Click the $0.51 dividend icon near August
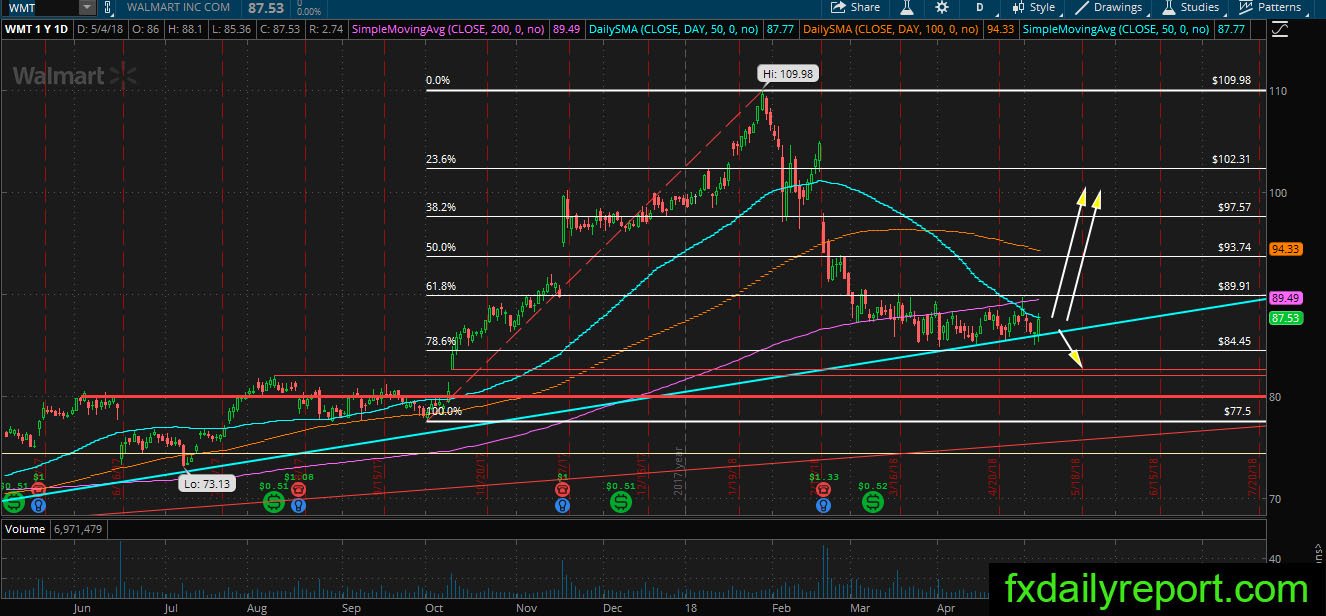Screen dimensions: 1326x616 [274, 502]
